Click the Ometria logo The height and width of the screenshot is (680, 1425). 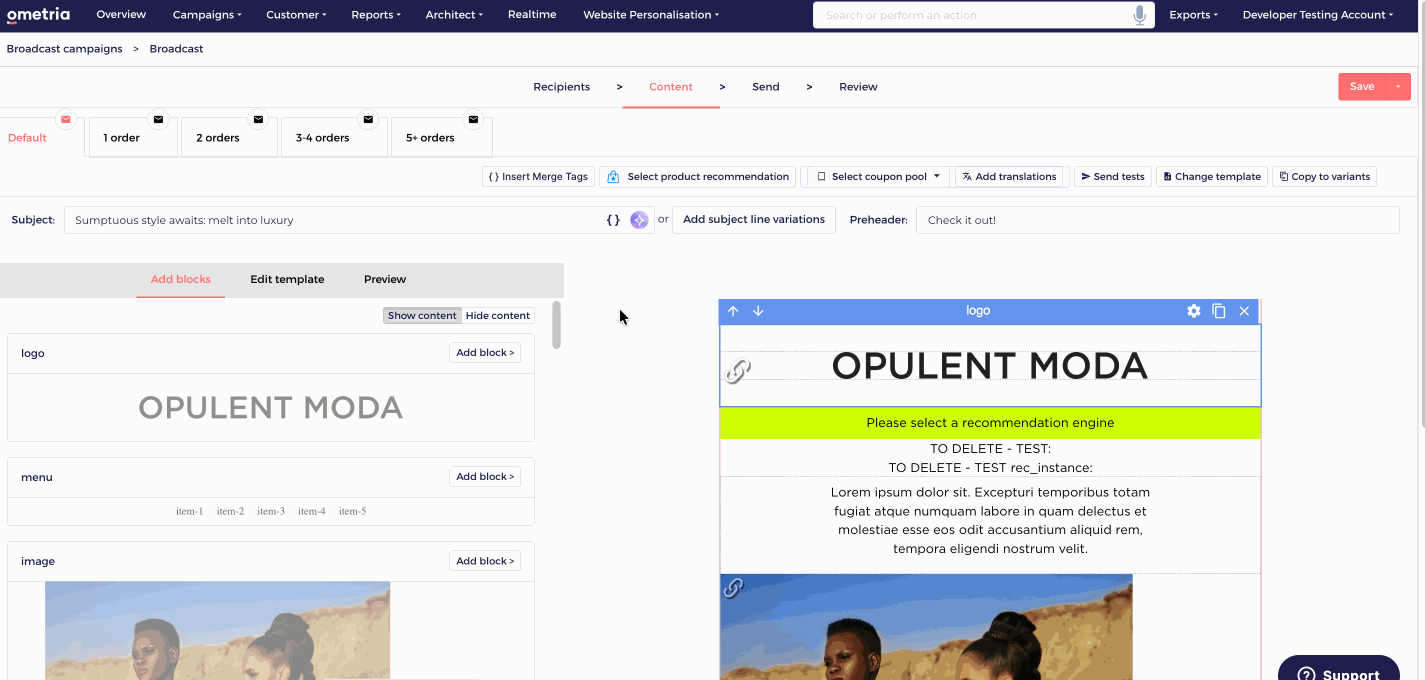[x=40, y=15]
